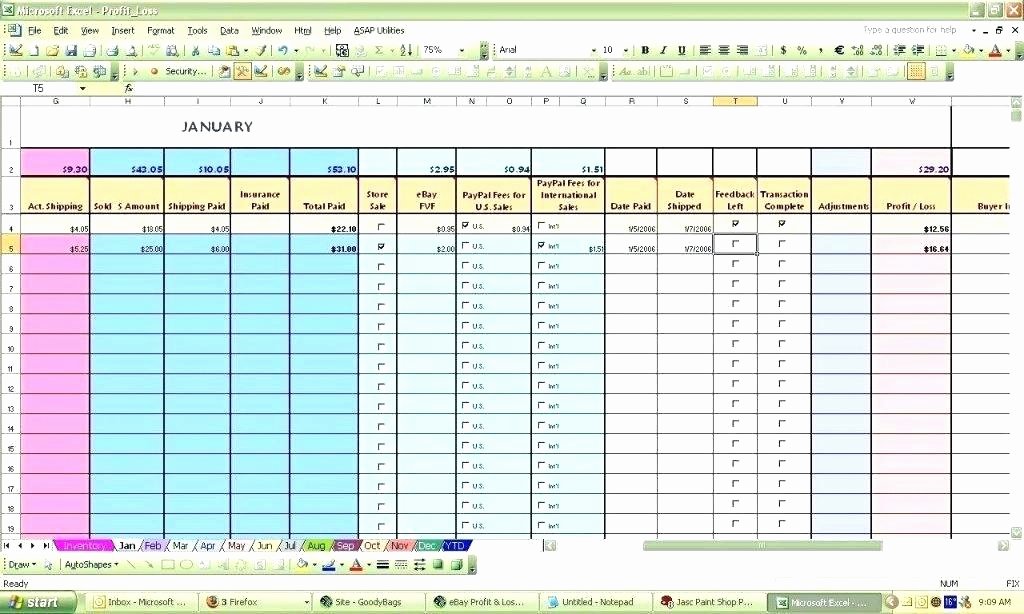Open the ASAP Utilities menu

coord(379,31)
